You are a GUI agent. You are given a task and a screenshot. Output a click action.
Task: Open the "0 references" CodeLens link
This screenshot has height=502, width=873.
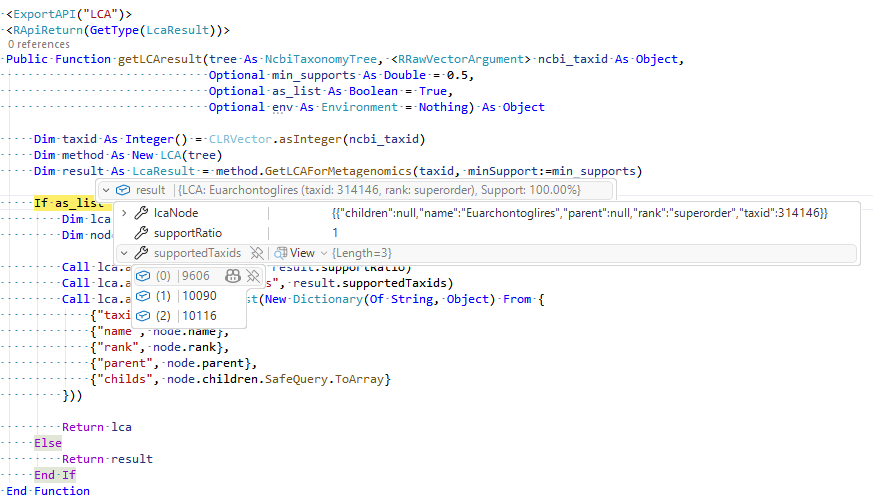(38, 44)
